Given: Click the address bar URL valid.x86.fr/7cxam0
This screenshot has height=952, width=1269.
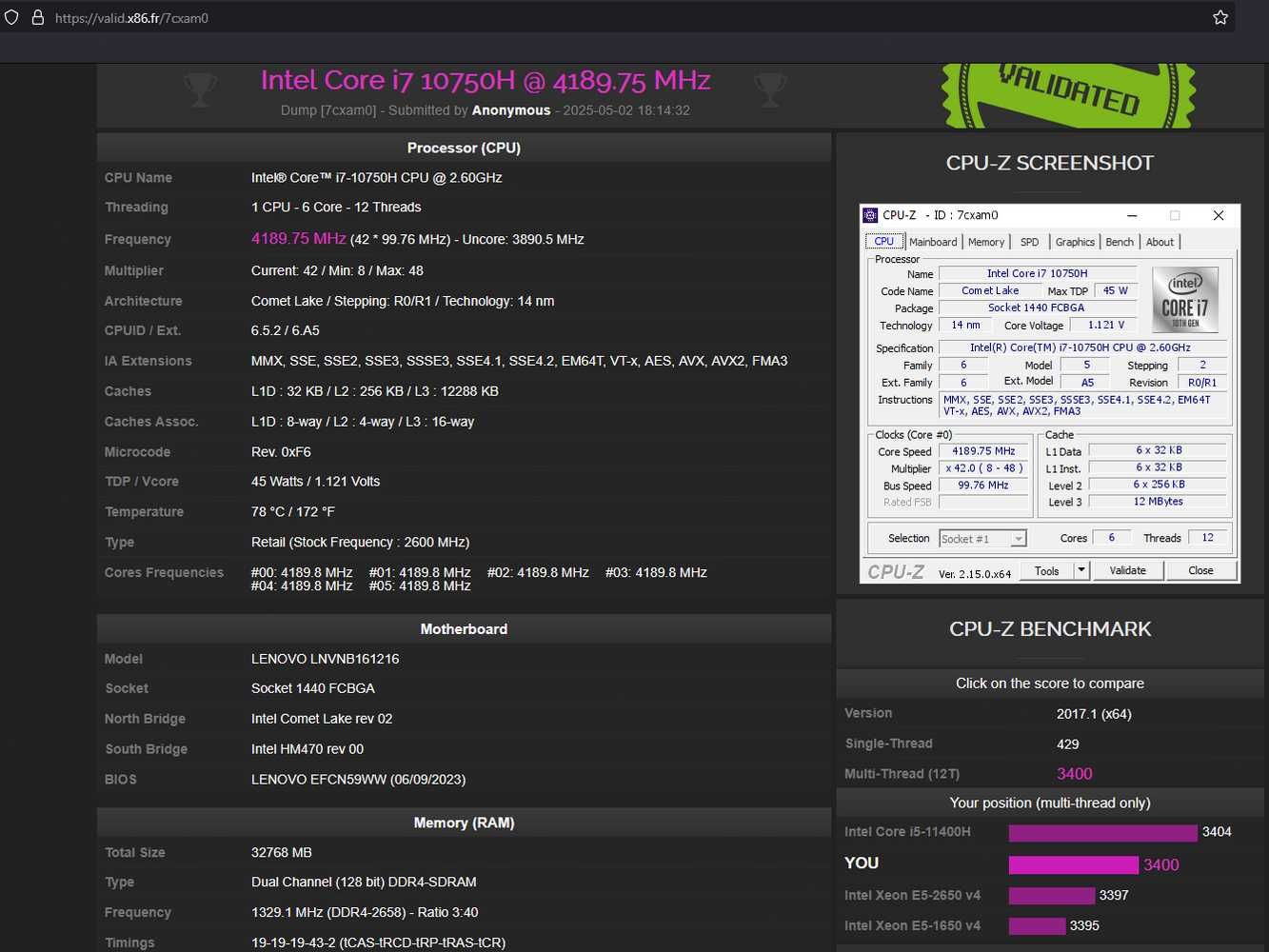Looking at the screenshot, I should pyautogui.click(x=131, y=18).
